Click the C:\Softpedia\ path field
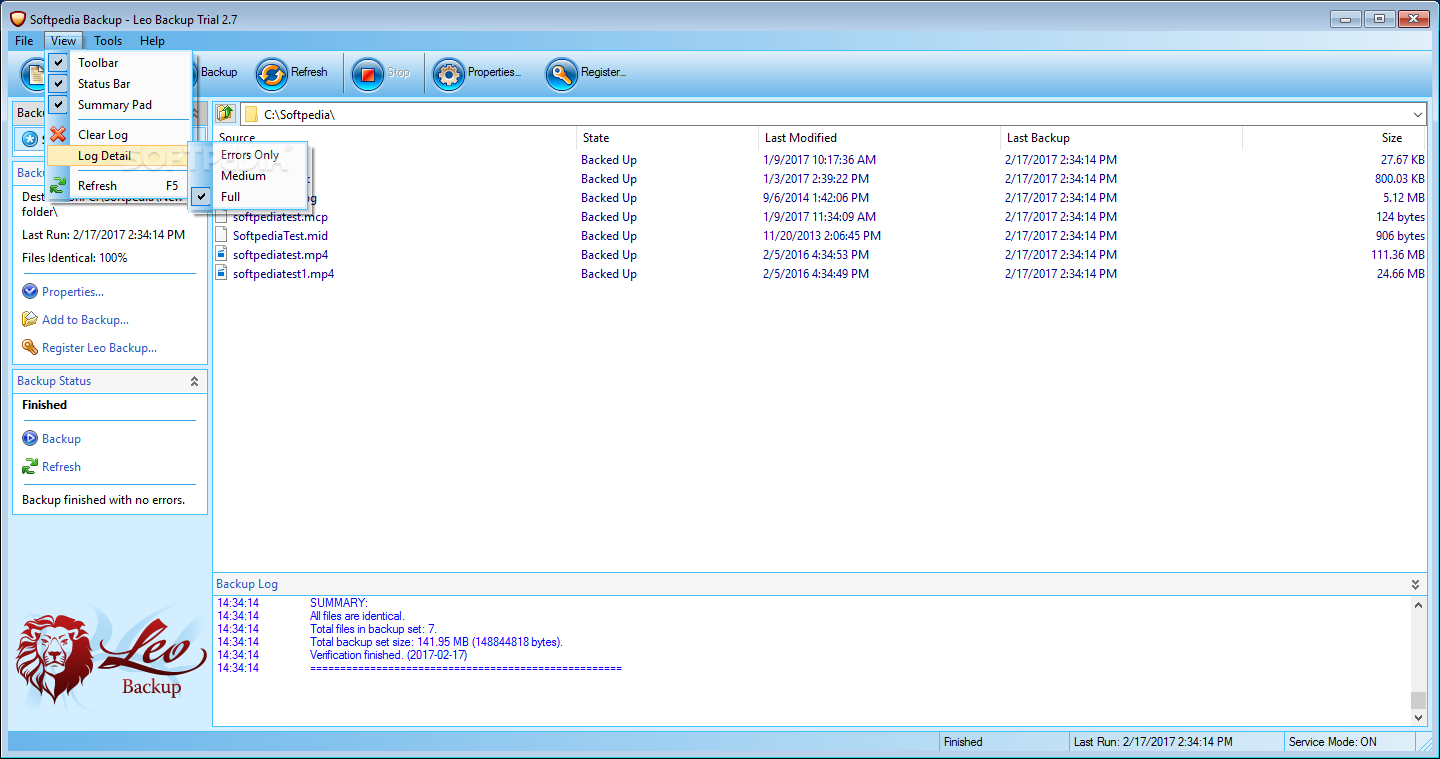Viewport: 1440px width, 759px height. click(x=834, y=114)
